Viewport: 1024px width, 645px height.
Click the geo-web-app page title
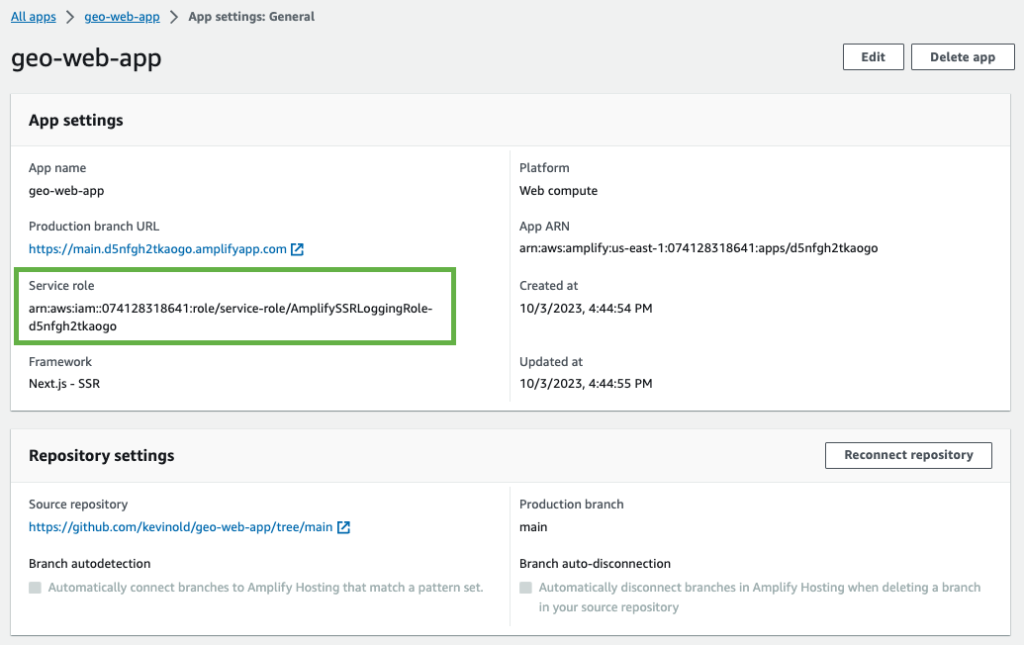(86, 58)
